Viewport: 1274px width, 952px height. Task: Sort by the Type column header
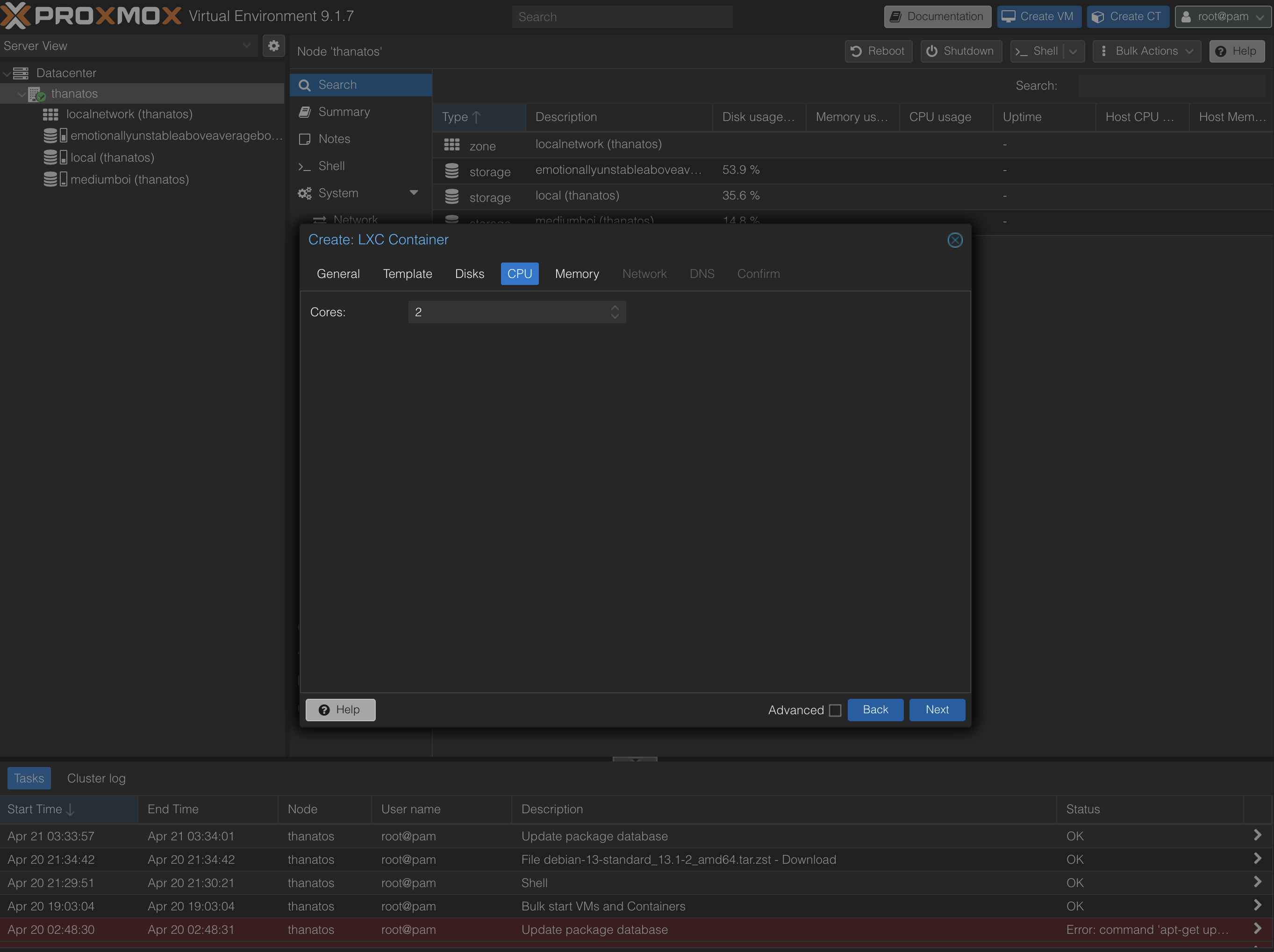click(x=479, y=117)
